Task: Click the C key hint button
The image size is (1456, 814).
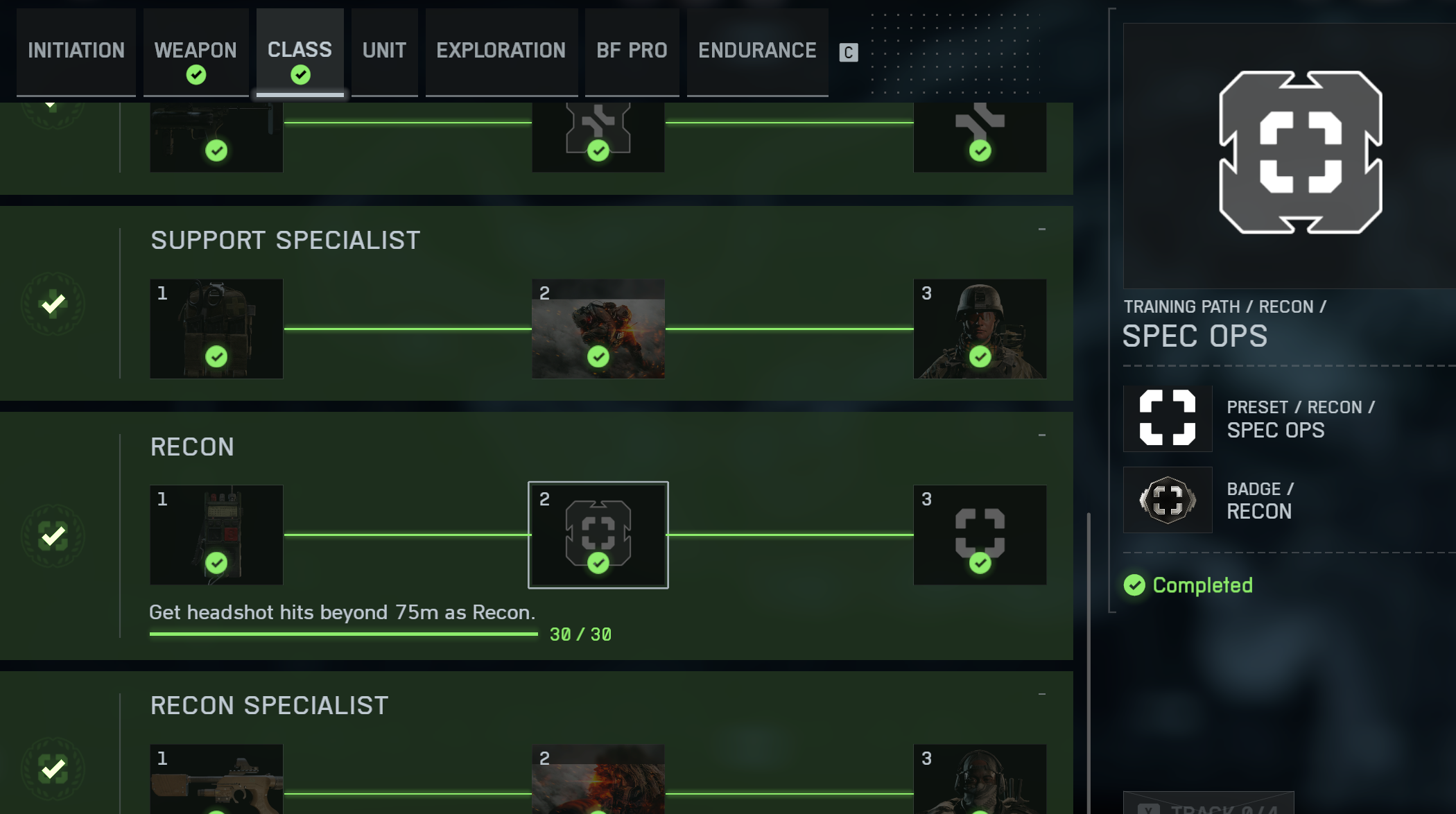Action: 849,53
